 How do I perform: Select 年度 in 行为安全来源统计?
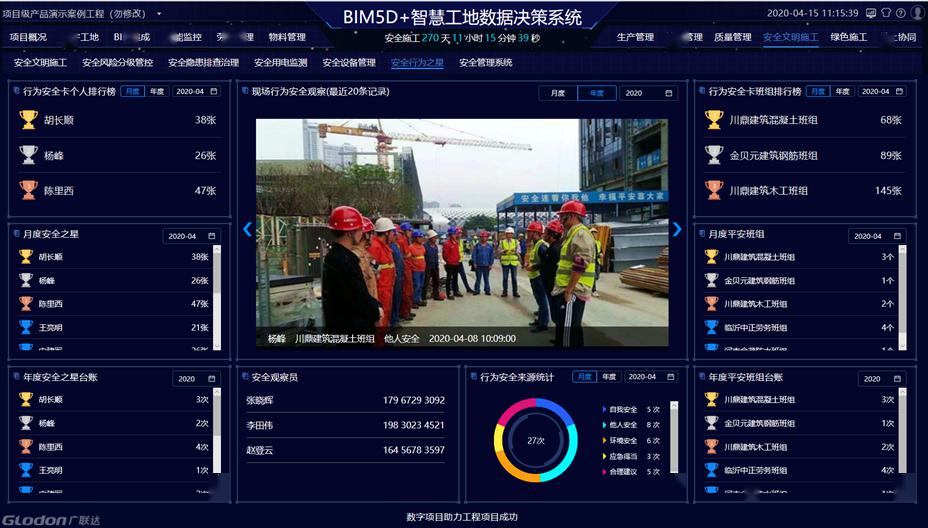point(608,376)
